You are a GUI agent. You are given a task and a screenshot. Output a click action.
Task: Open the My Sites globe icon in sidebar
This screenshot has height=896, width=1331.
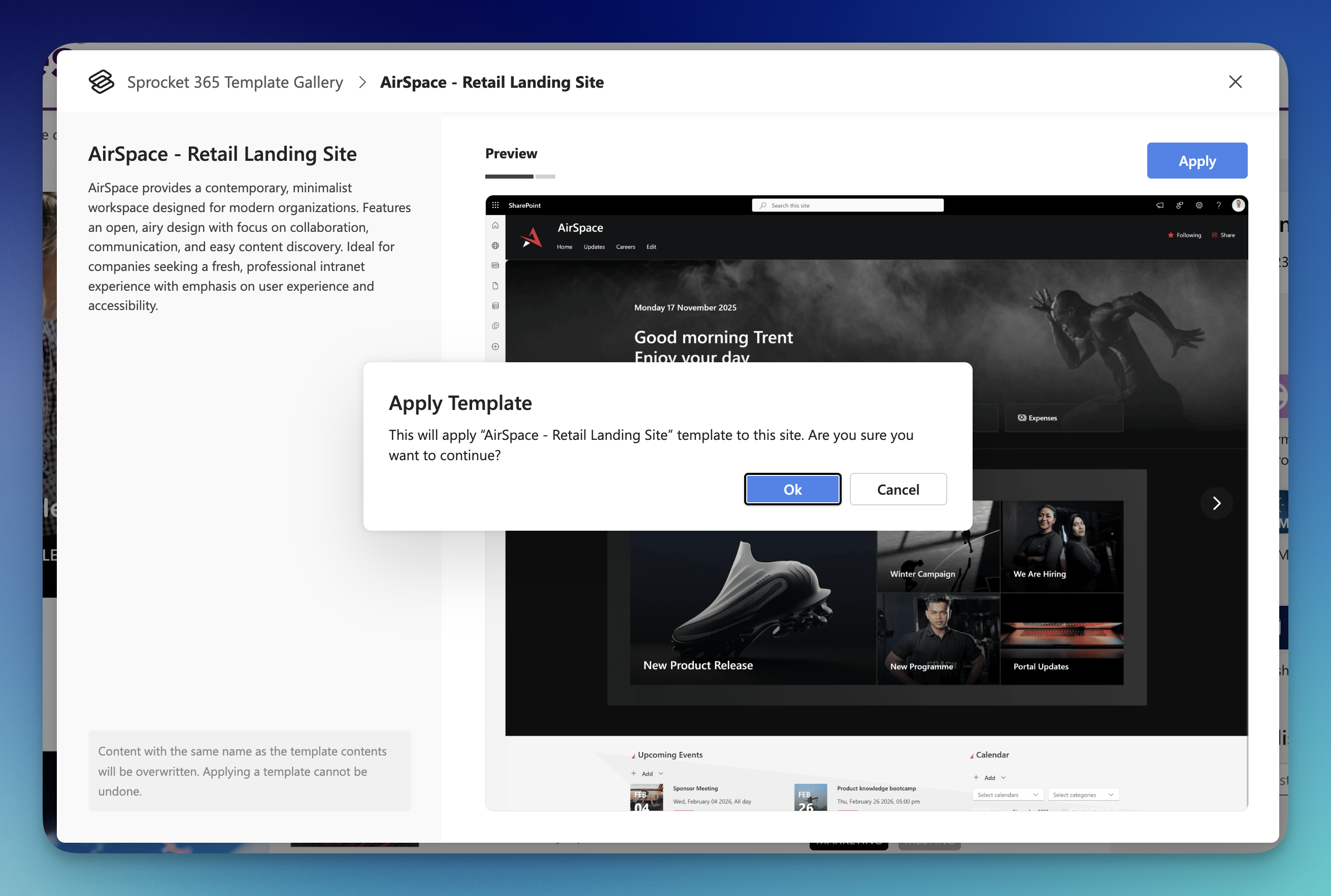(x=495, y=246)
